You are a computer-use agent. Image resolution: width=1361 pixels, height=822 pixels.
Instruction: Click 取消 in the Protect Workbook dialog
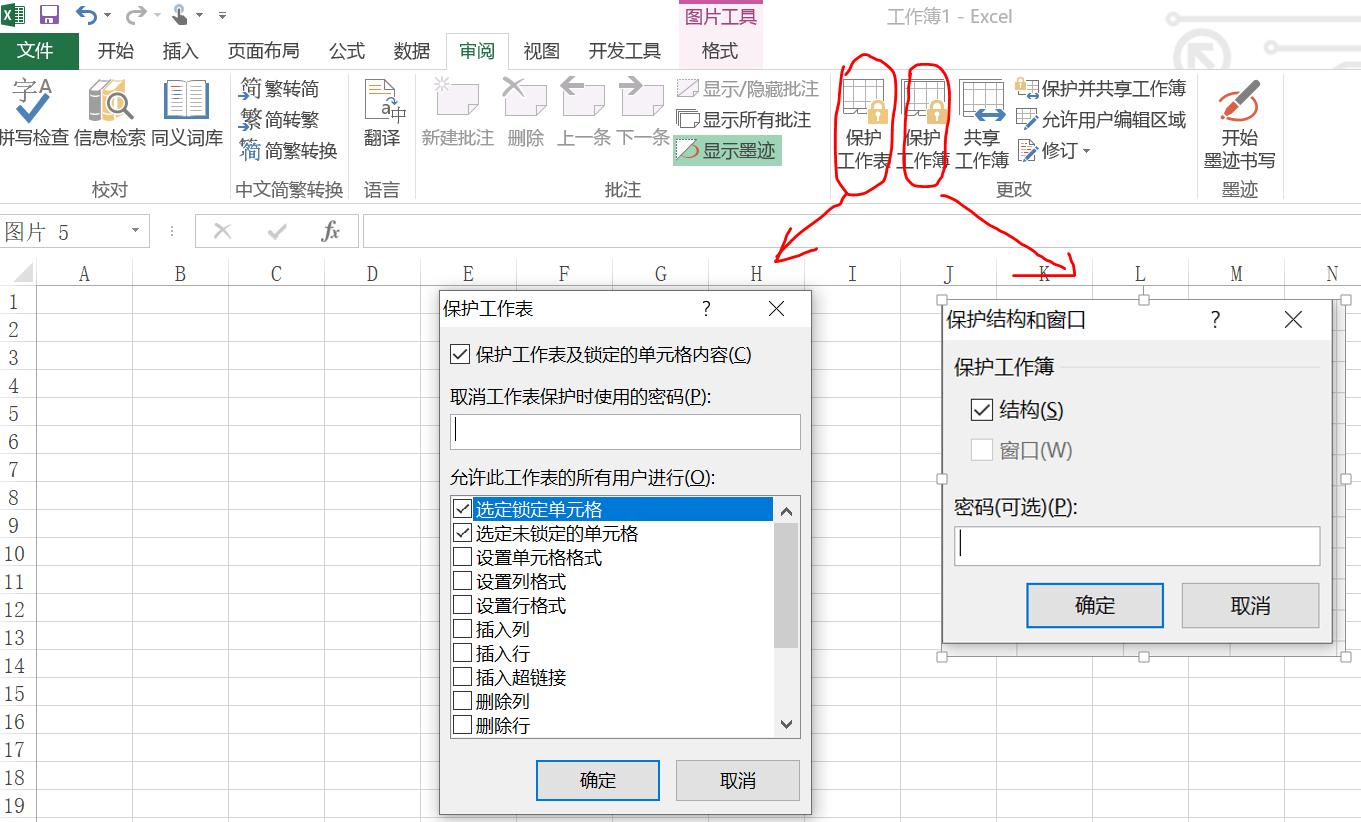coord(1250,605)
